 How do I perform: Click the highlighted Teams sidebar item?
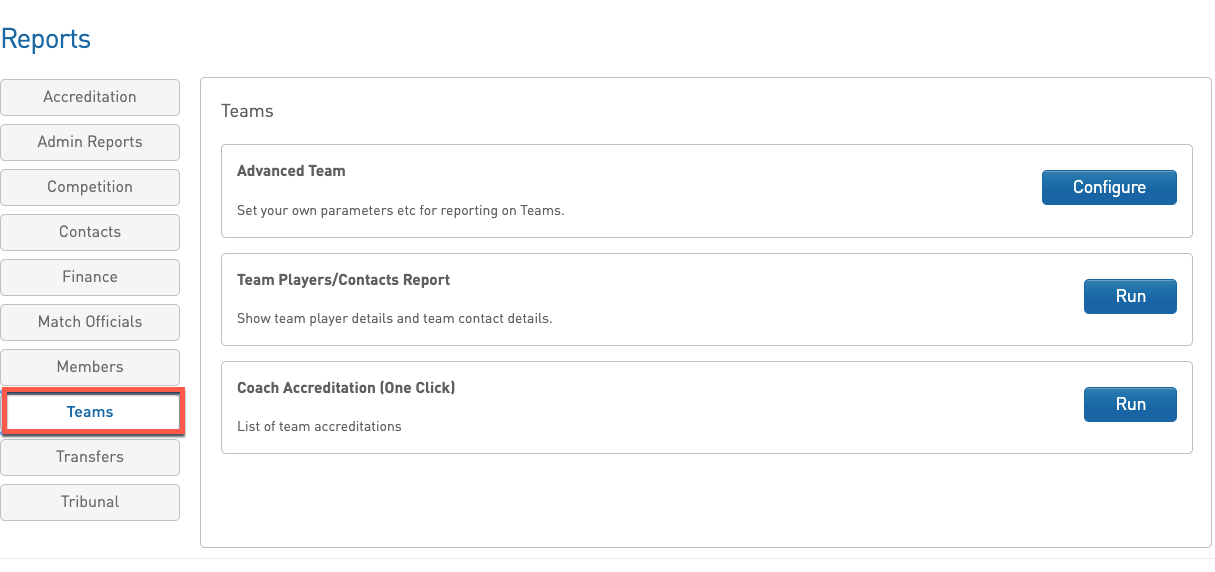[x=90, y=412]
